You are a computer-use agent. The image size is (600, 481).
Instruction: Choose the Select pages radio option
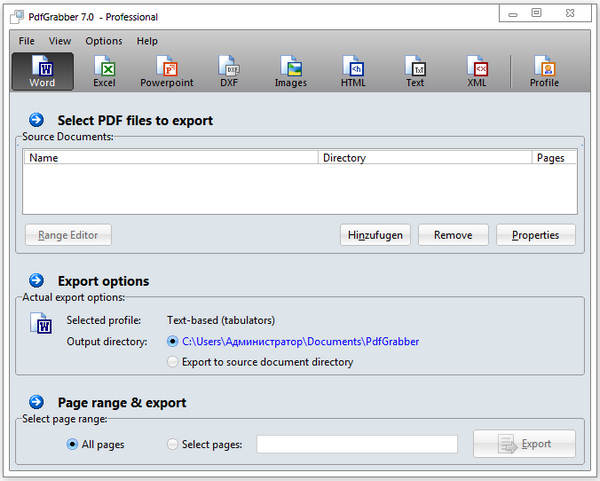coord(173,444)
